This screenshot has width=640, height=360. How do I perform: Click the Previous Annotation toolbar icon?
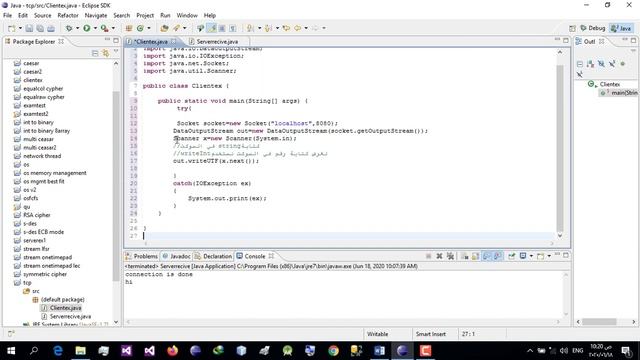[x=268, y=28]
